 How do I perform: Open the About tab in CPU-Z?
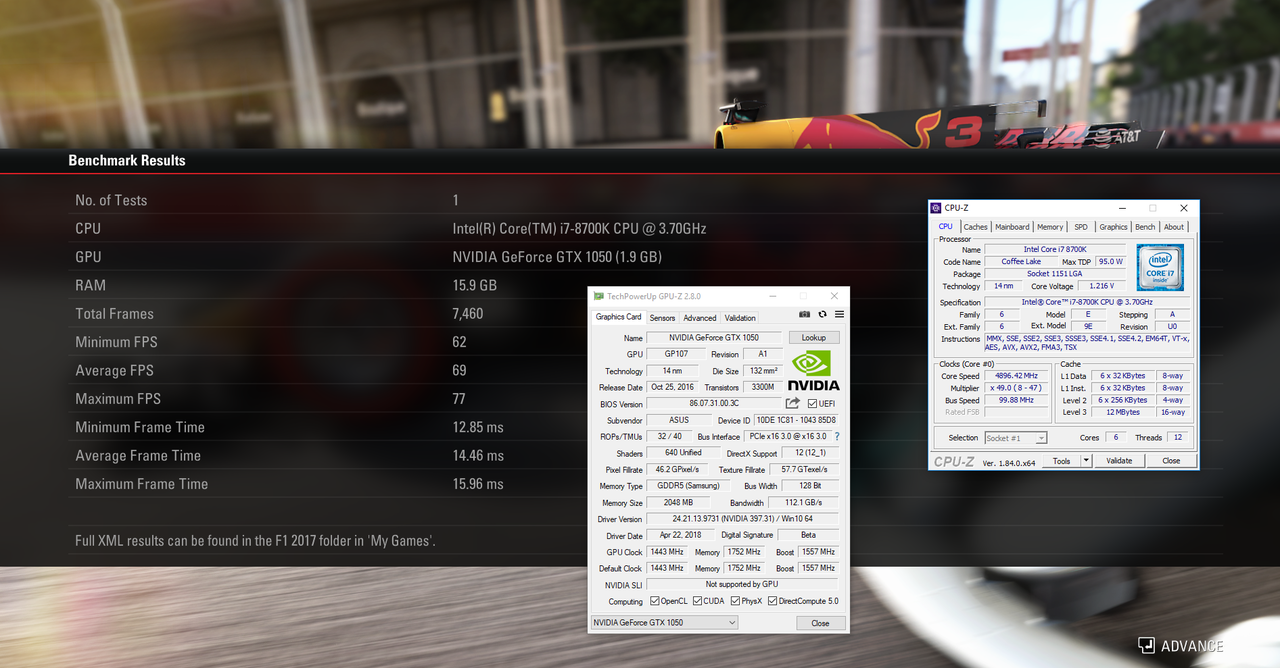click(1174, 227)
